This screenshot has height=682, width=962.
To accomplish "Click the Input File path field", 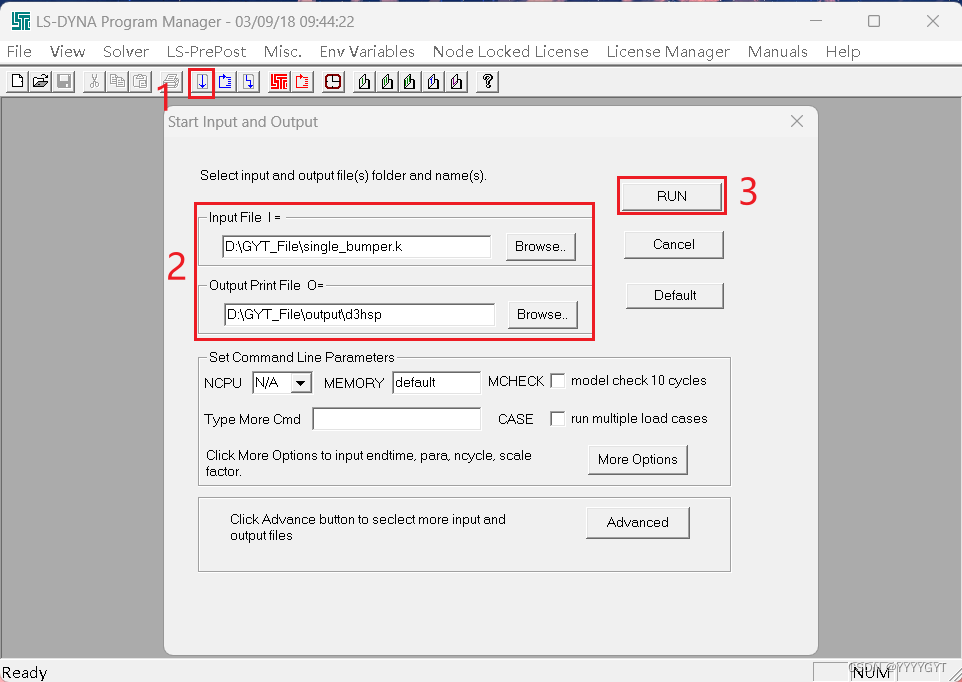I will pyautogui.click(x=356, y=247).
